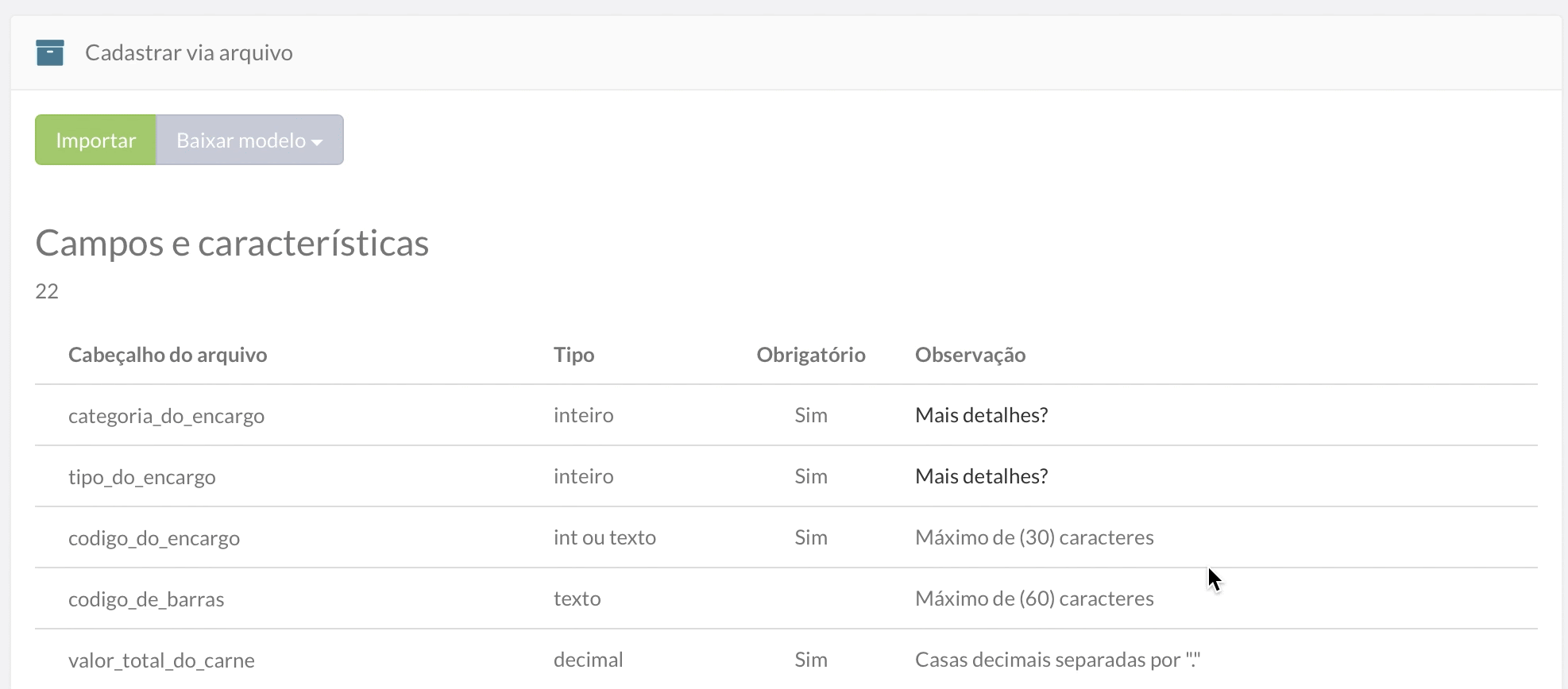Click the 'int ou texto' type cell
Screen dimensions: 1568x689
[x=604, y=537]
